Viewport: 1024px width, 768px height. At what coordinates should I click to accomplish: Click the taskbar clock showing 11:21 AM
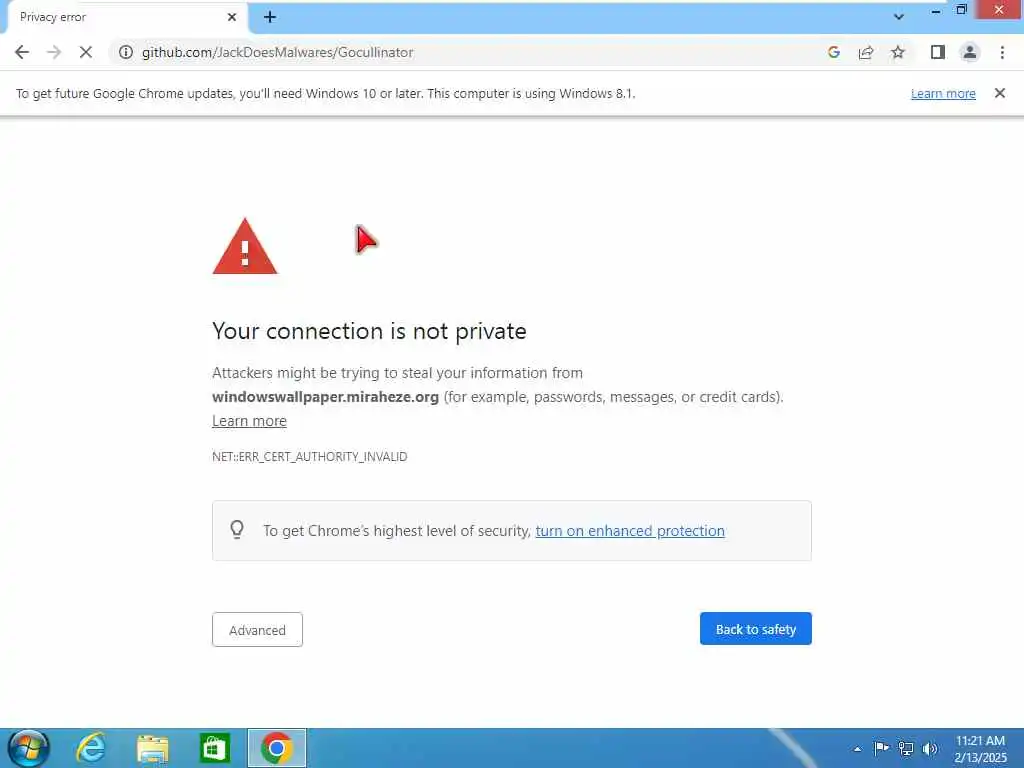pos(980,749)
